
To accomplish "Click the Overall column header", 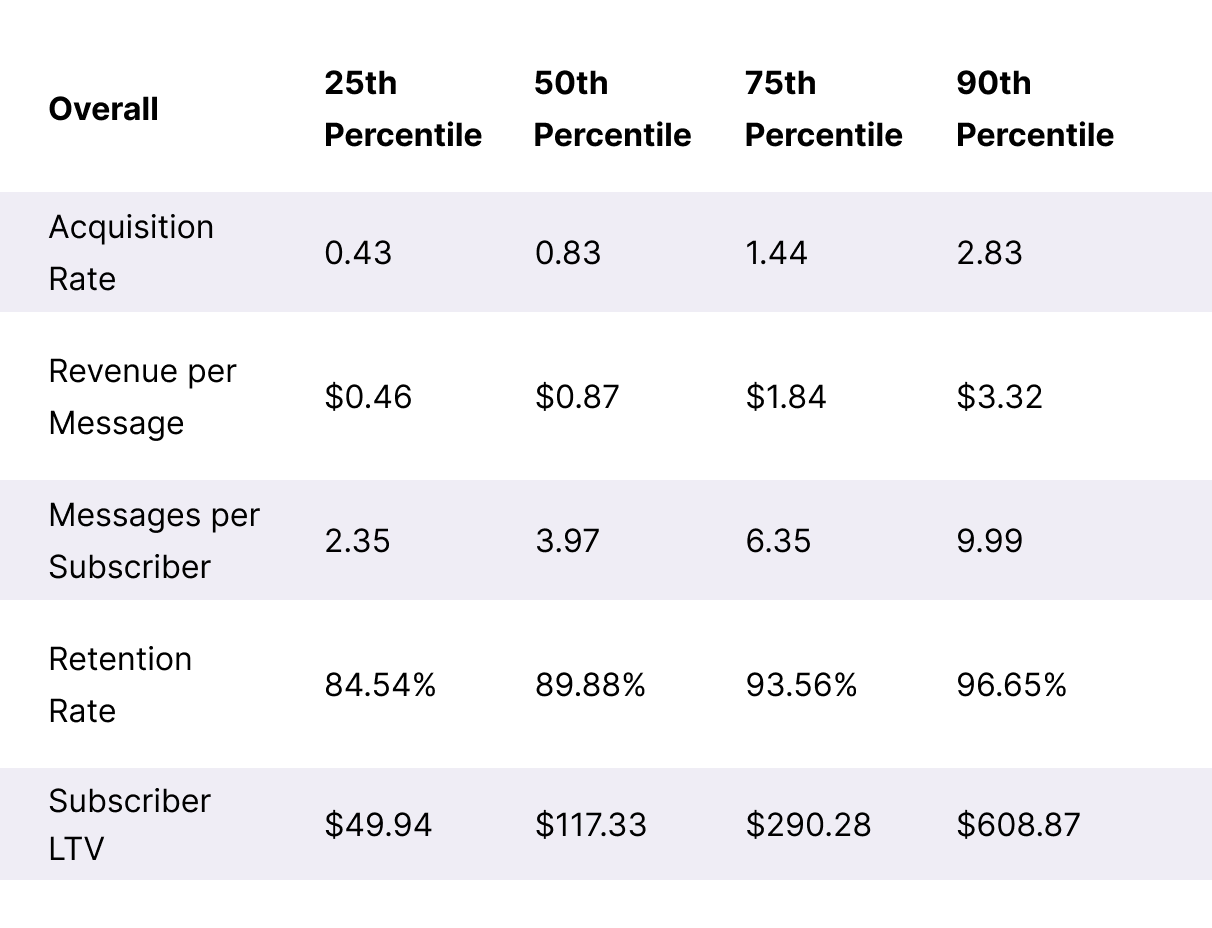I will pyautogui.click(x=103, y=109).
